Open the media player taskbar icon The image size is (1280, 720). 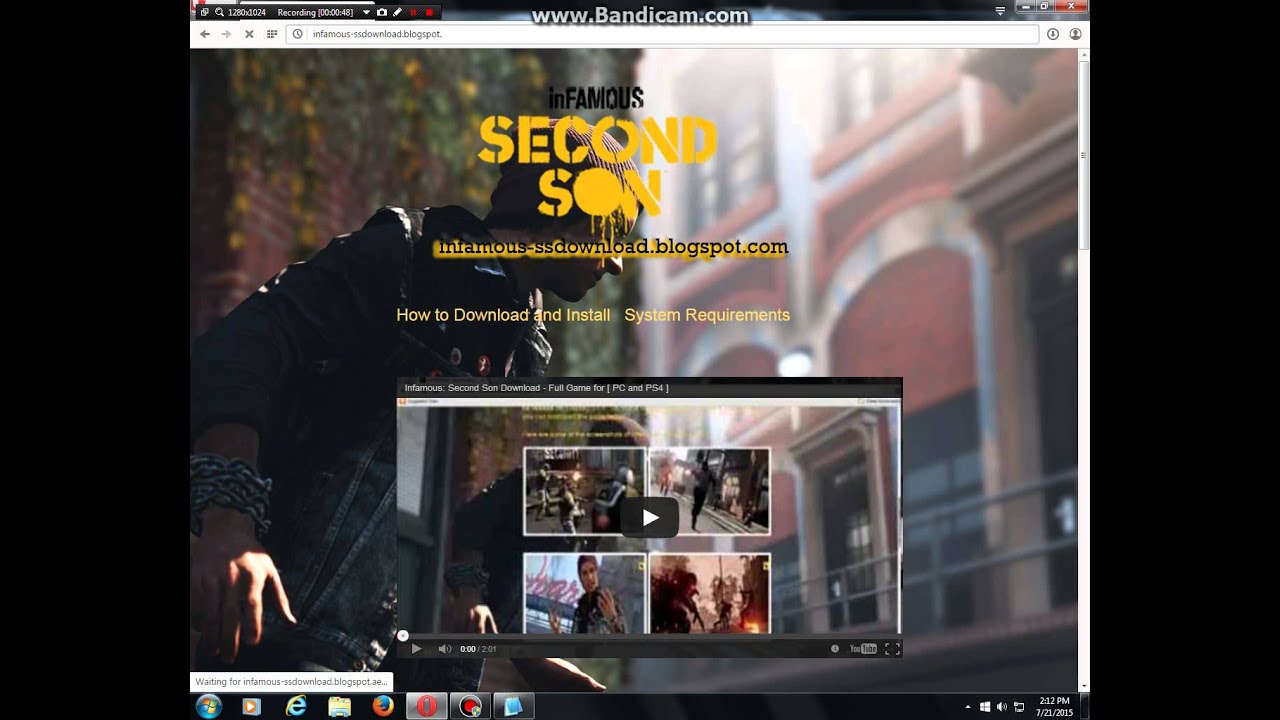tap(252, 706)
